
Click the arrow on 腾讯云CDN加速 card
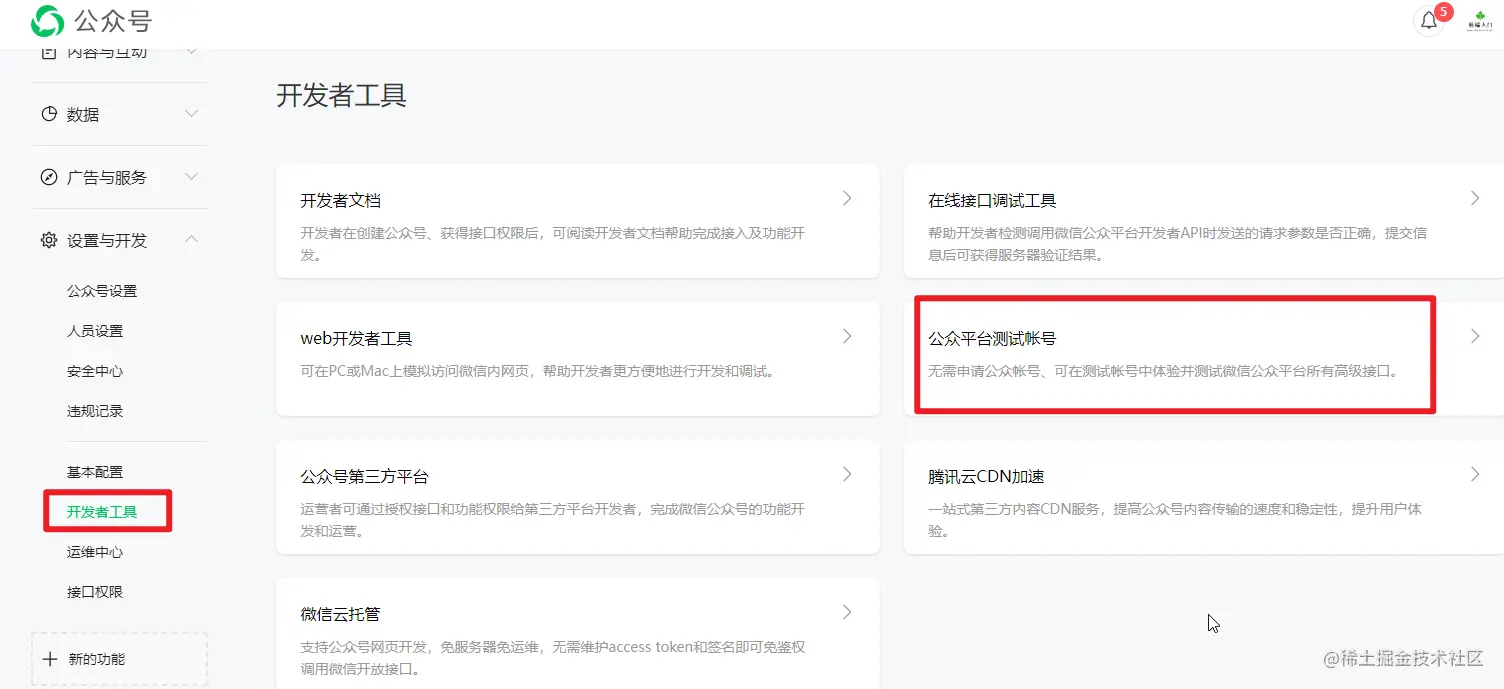1475,474
